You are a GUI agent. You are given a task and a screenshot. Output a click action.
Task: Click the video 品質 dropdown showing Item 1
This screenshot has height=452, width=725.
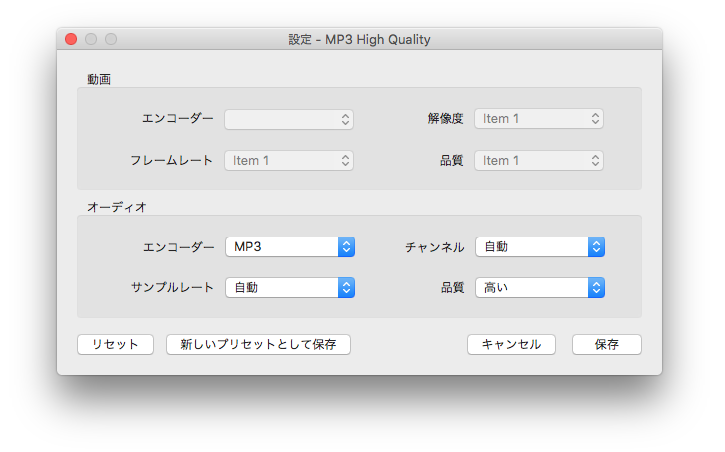[539, 160]
